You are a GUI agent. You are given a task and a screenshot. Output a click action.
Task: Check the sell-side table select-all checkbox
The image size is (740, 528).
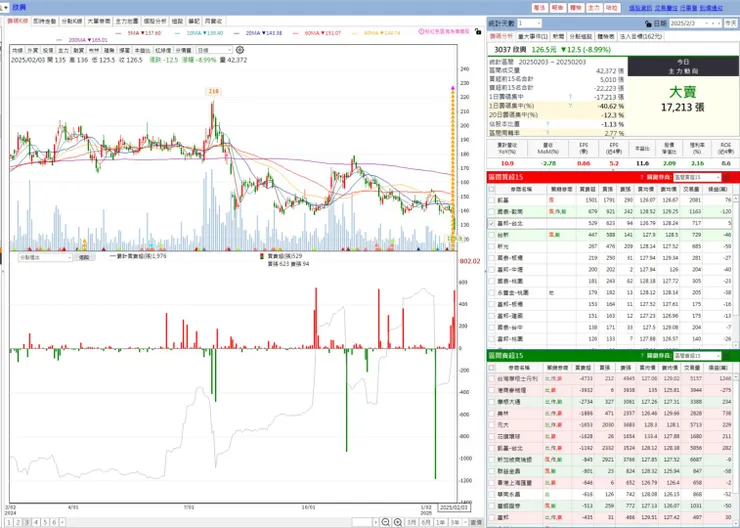click(x=492, y=368)
